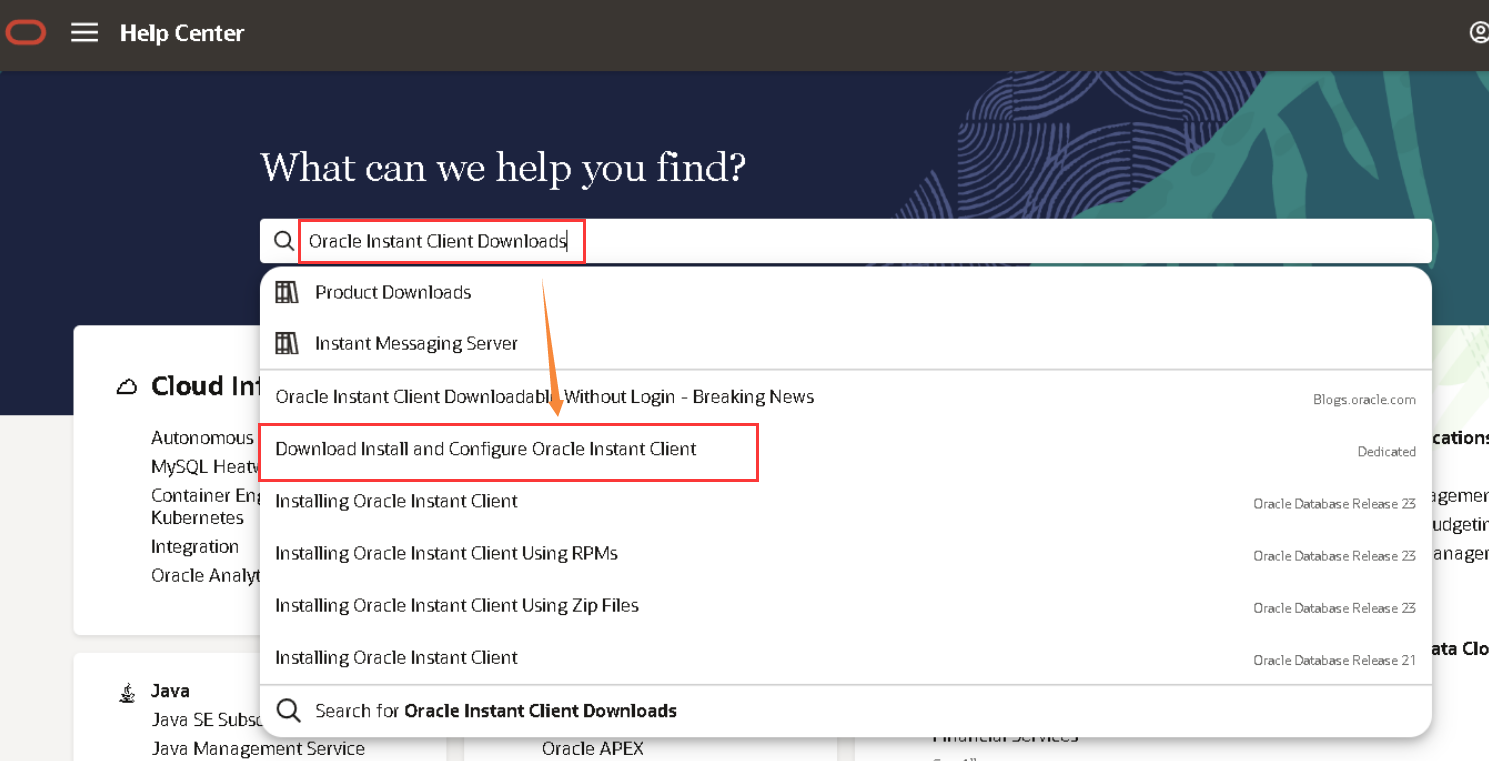Click the cloud icon beside Cloud heading
The height and width of the screenshot is (761, 1489).
coord(127,387)
